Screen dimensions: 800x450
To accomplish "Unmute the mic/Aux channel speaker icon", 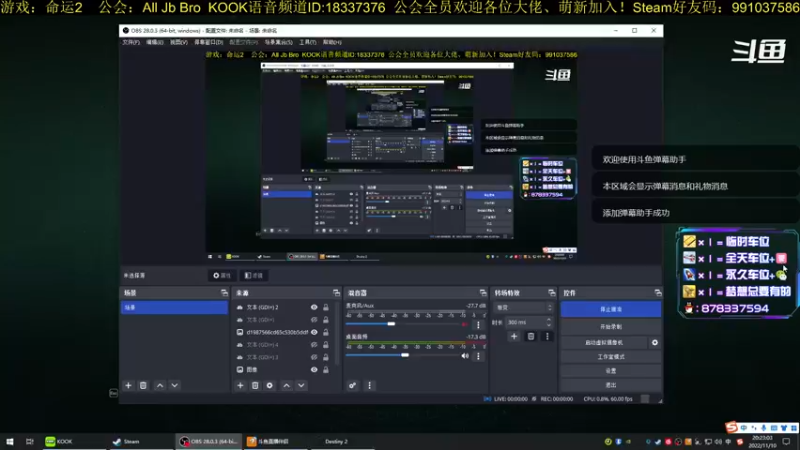I will tap(465, 324).
